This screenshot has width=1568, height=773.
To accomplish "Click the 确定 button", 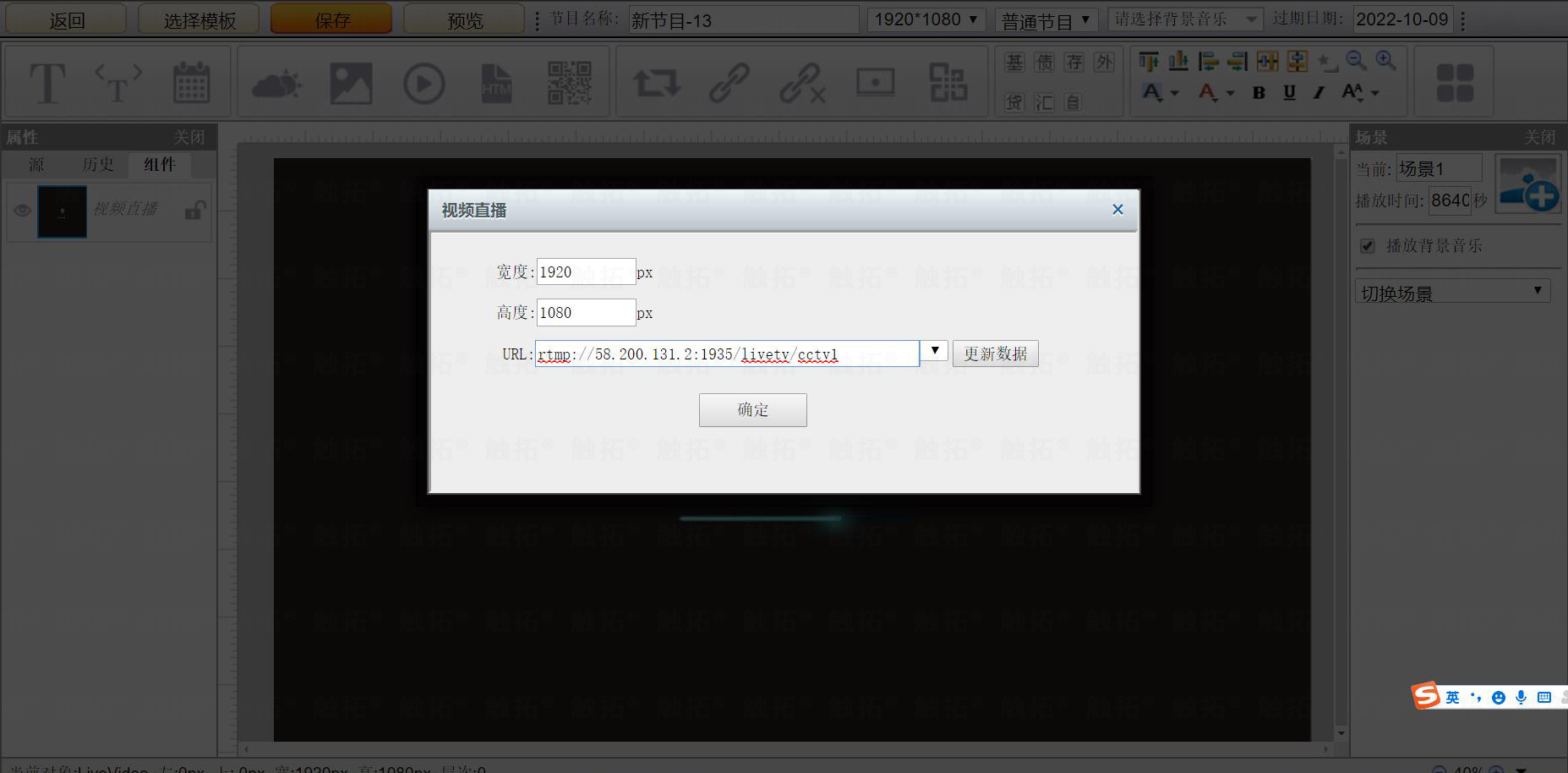I will click(752, 410).
